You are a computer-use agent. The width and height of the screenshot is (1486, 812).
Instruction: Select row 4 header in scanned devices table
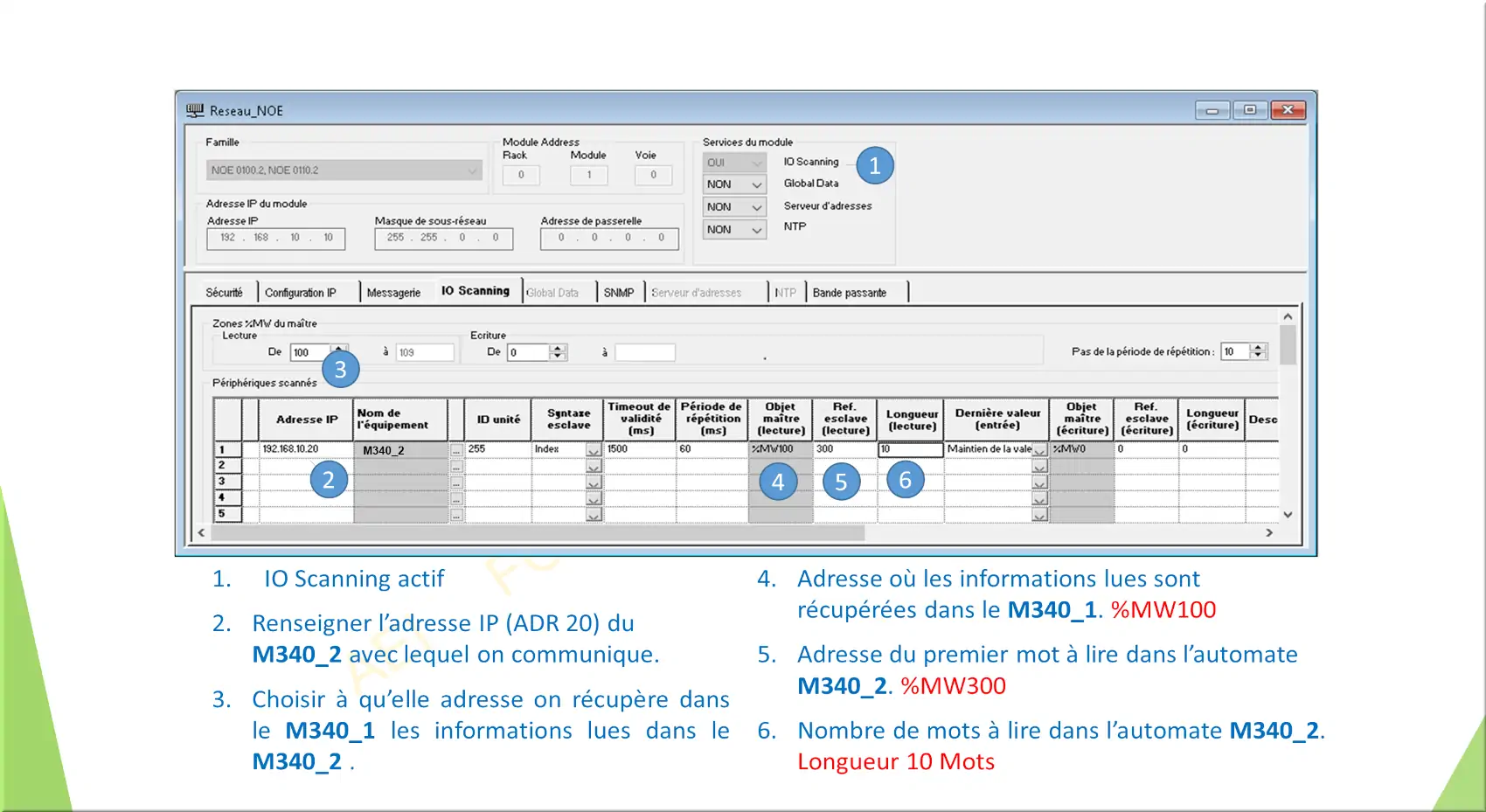tap(227, 497)
